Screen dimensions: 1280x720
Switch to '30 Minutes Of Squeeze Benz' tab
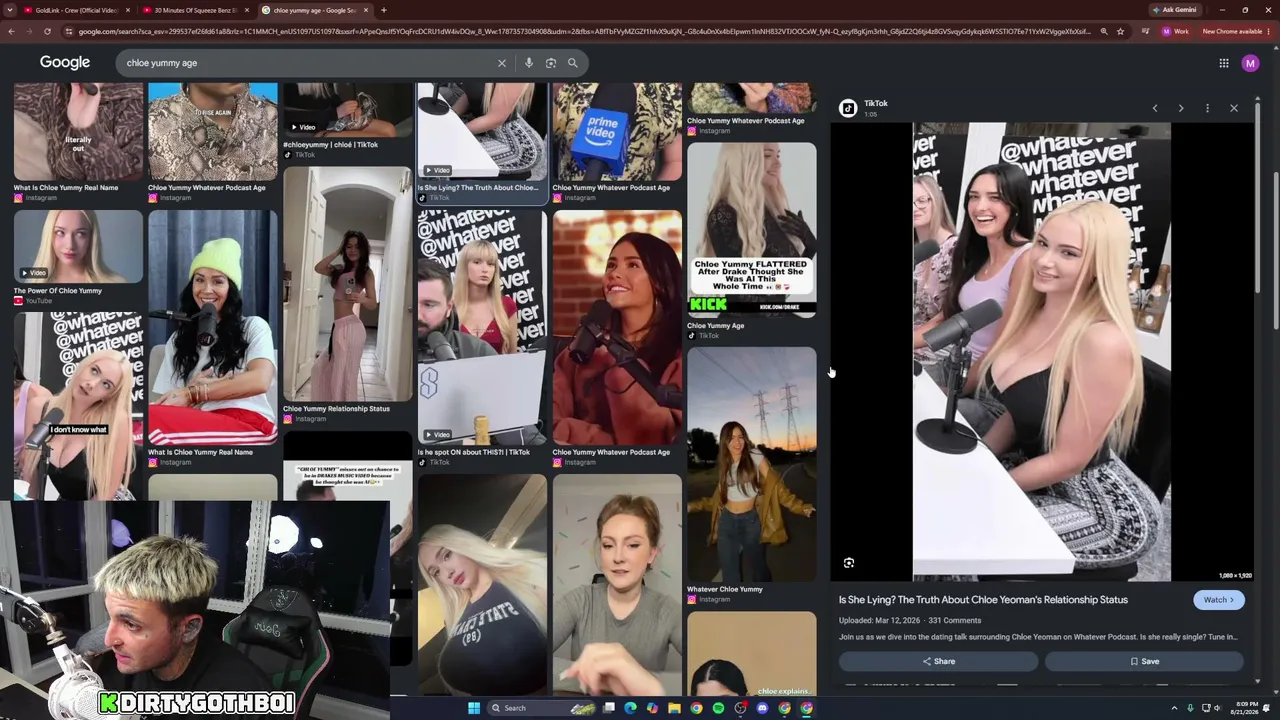(x=197, y=10)
